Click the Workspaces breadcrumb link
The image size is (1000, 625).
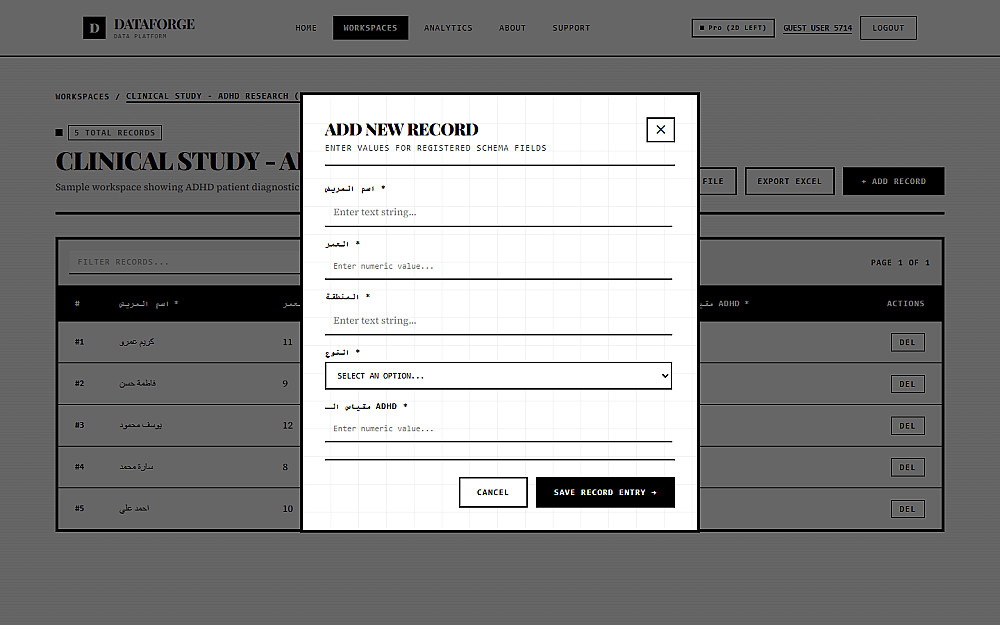pos(82,96)
